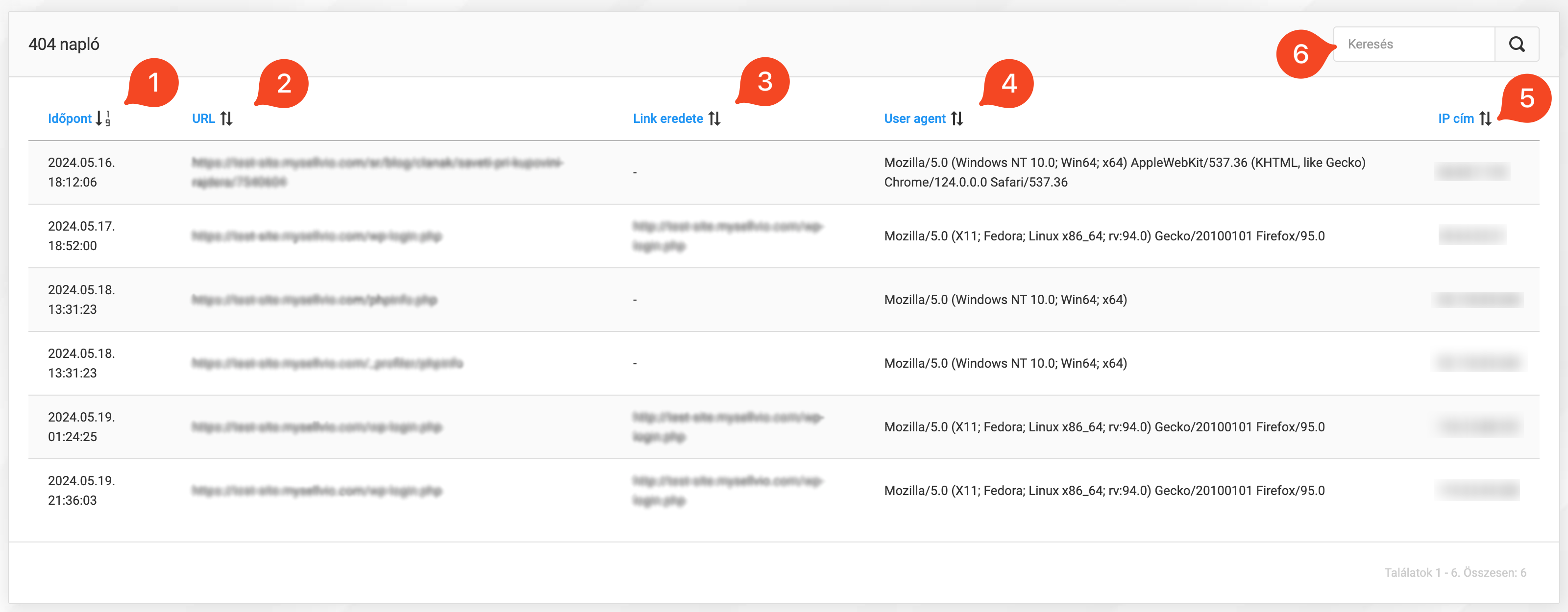Image resolution: width=1568 pixels, height=612 pixels.
Task: Click the blurred phpinfo.php URL entry
Action: (314, 299)
